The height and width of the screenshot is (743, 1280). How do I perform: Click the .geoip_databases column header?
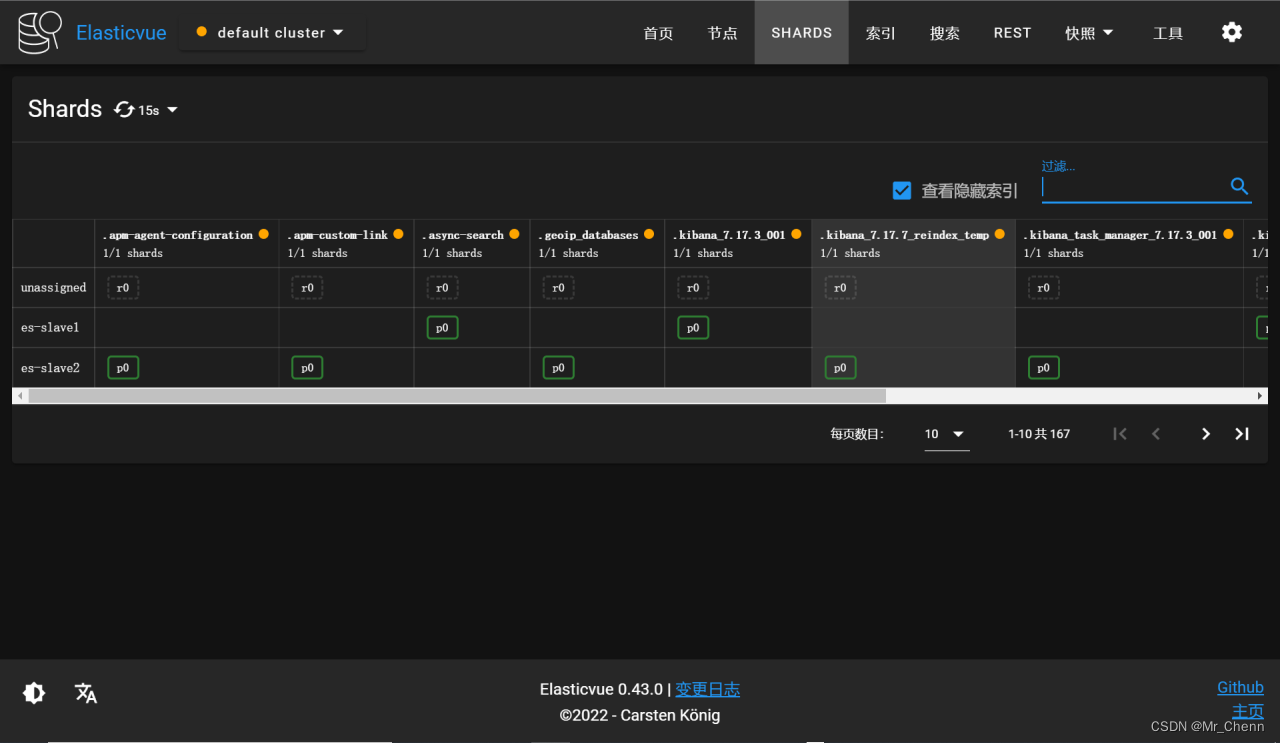[597, 243]
